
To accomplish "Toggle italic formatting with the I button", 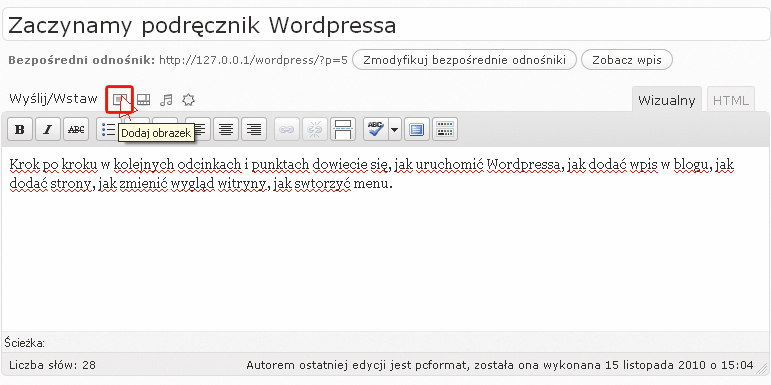I will tap(48, 129).
